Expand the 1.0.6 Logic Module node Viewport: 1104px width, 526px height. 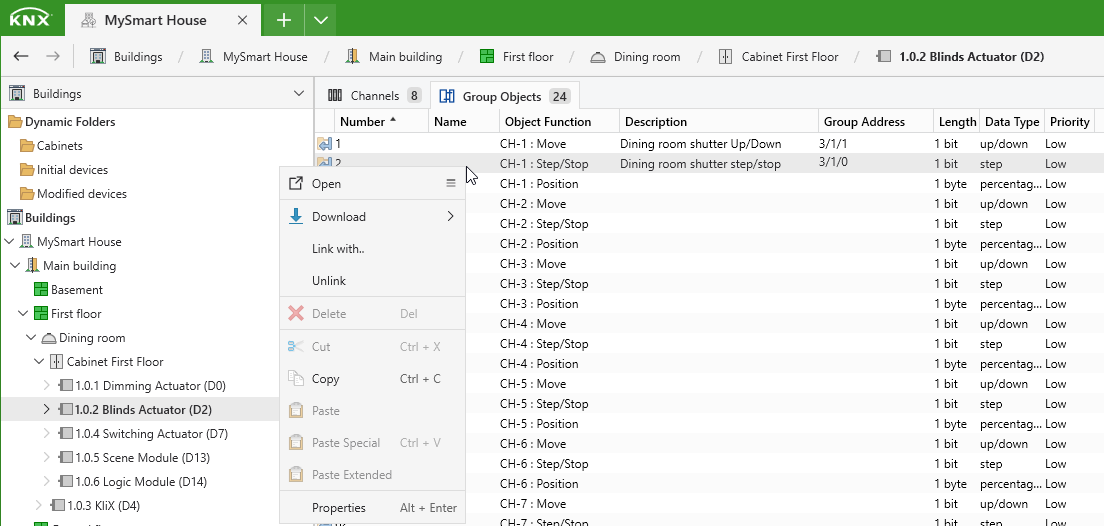point(47,481)
